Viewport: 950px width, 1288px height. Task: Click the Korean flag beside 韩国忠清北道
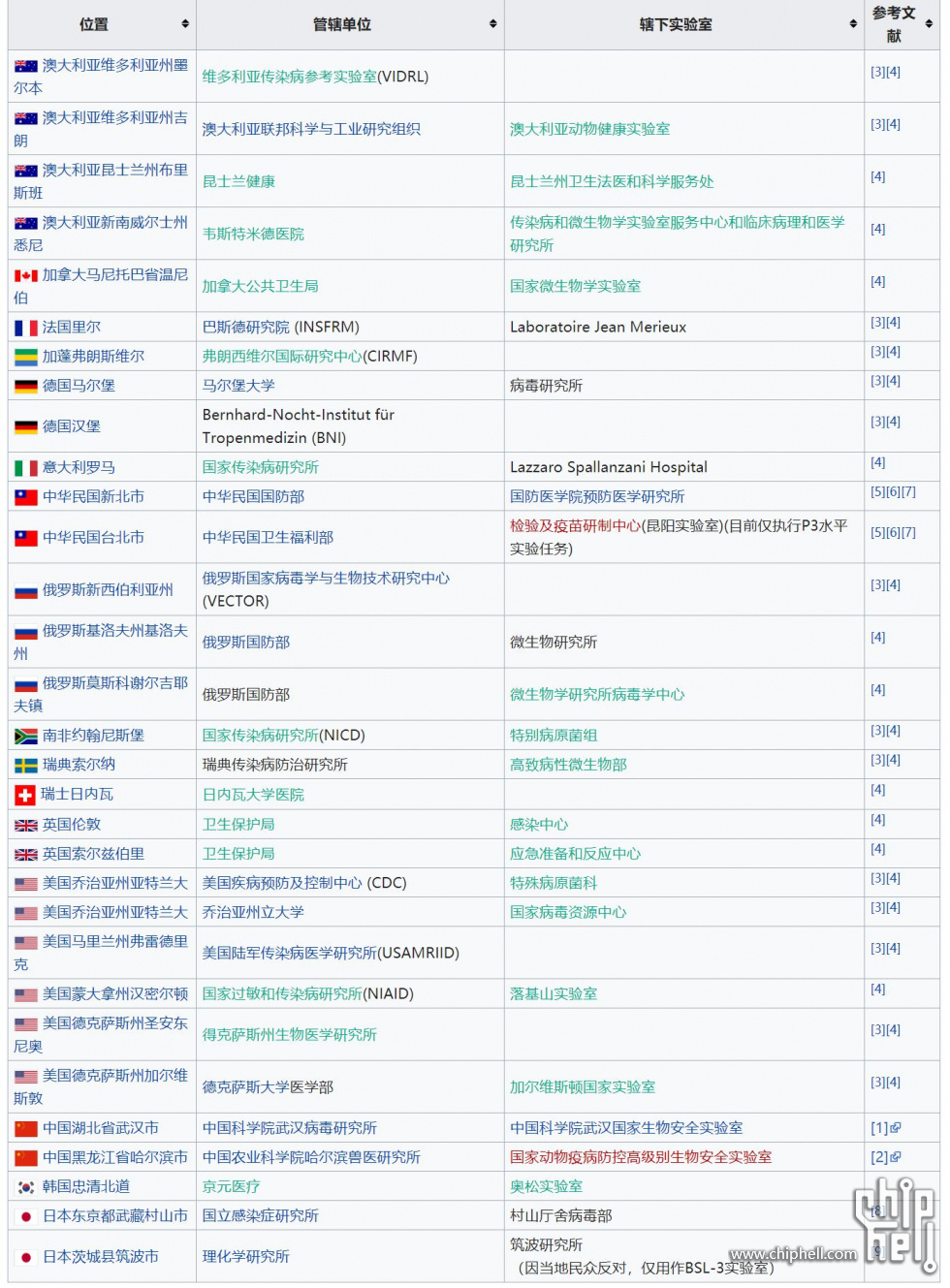pyautogui.click(x=26, y=1187)
